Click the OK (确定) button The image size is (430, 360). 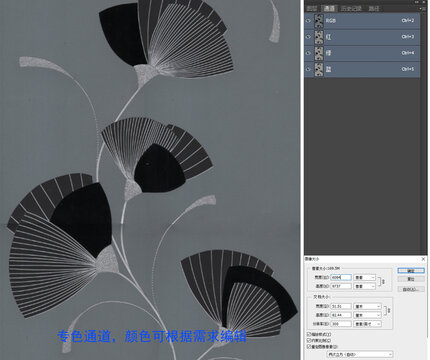point(411,271)
